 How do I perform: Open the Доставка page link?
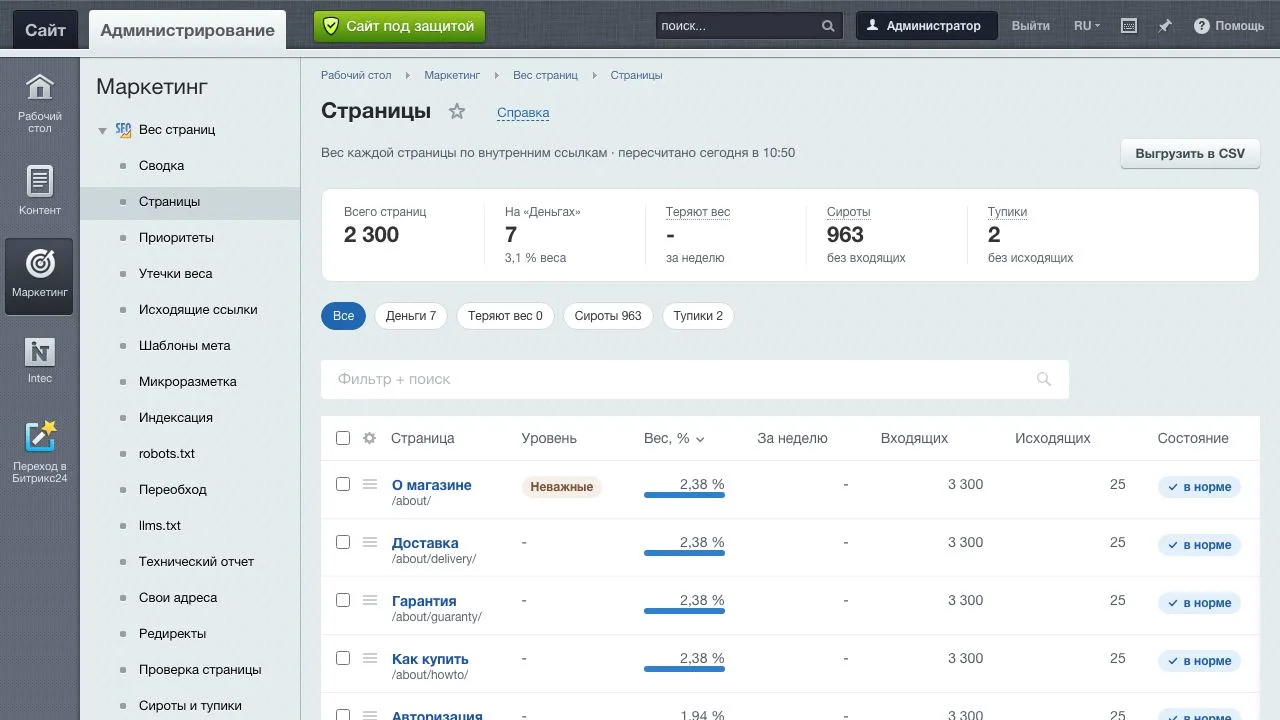point(425,543)
